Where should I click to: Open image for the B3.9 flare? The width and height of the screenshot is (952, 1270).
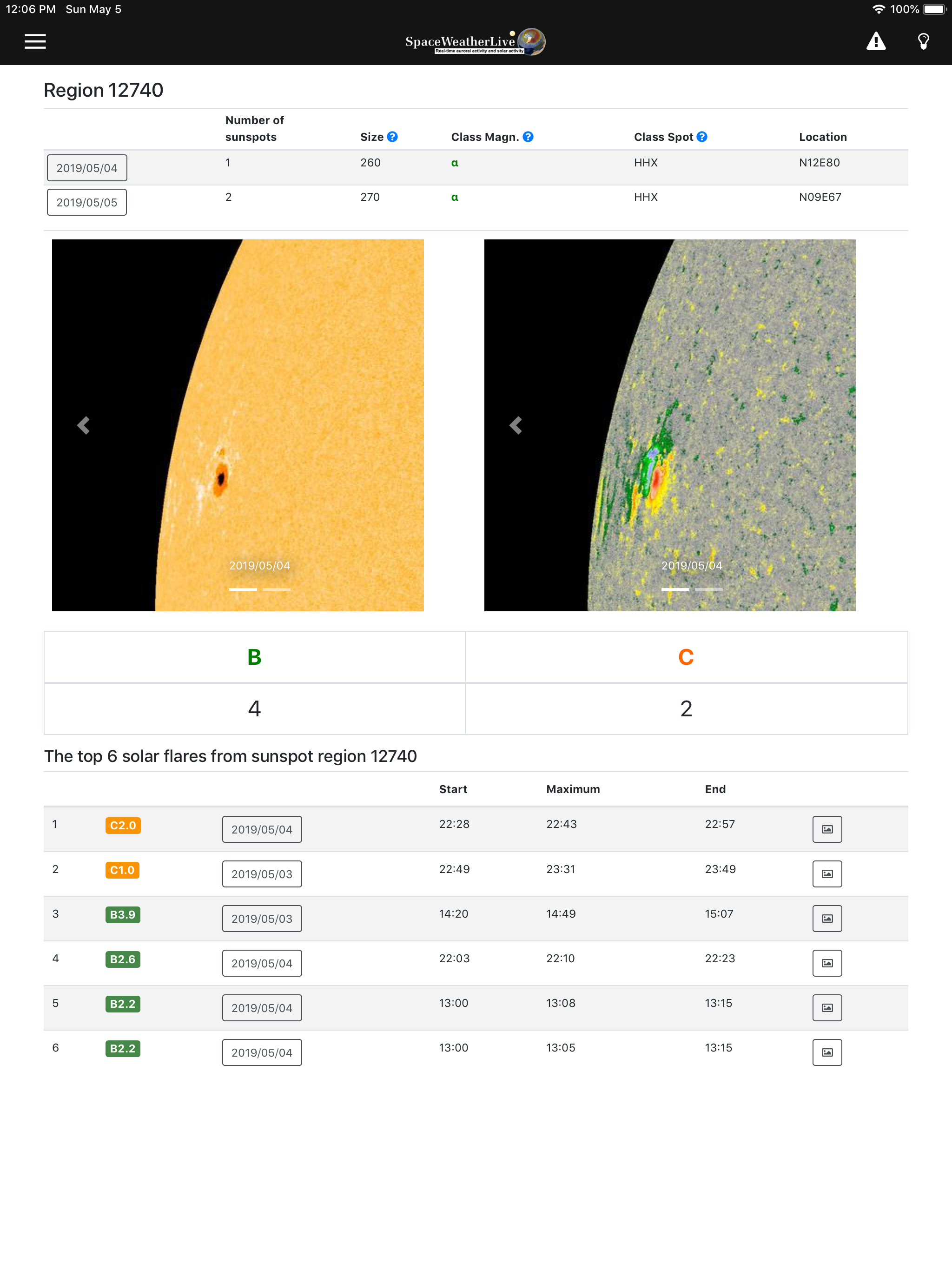point(827,919)
